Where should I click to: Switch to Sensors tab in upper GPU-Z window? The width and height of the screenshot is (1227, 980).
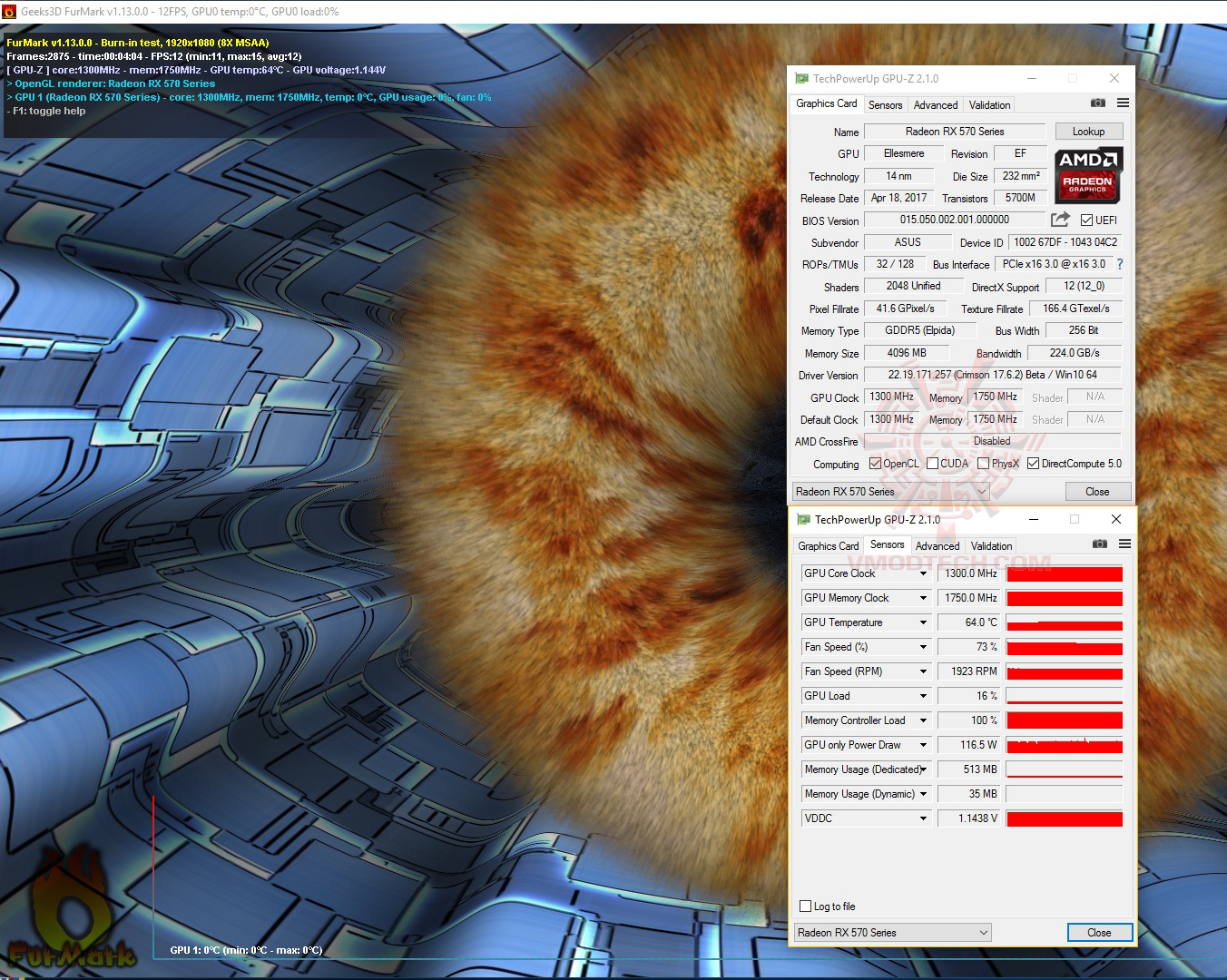[x=885, y=105]
